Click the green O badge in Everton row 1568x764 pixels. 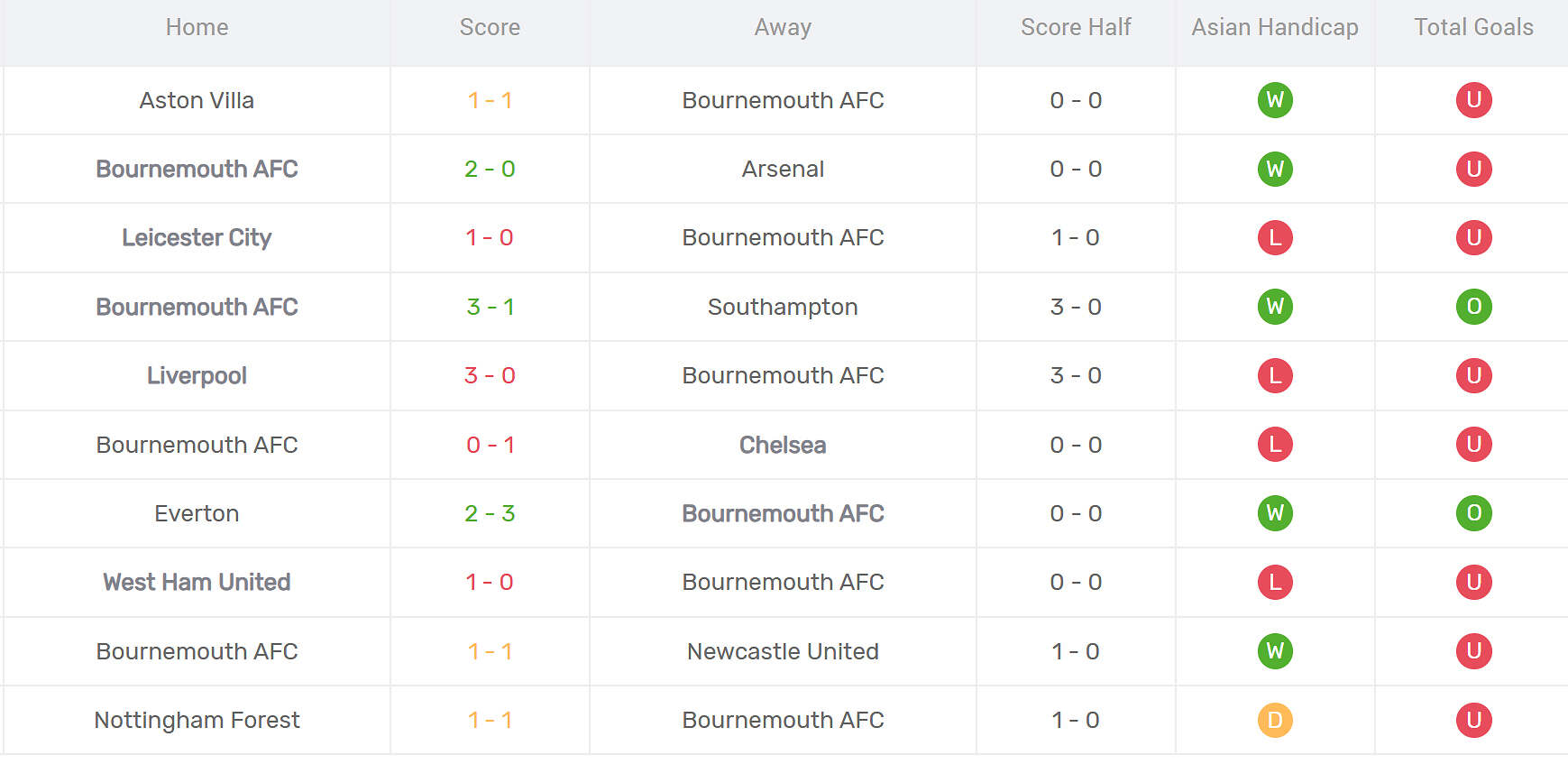click(x=1473, y=513)
